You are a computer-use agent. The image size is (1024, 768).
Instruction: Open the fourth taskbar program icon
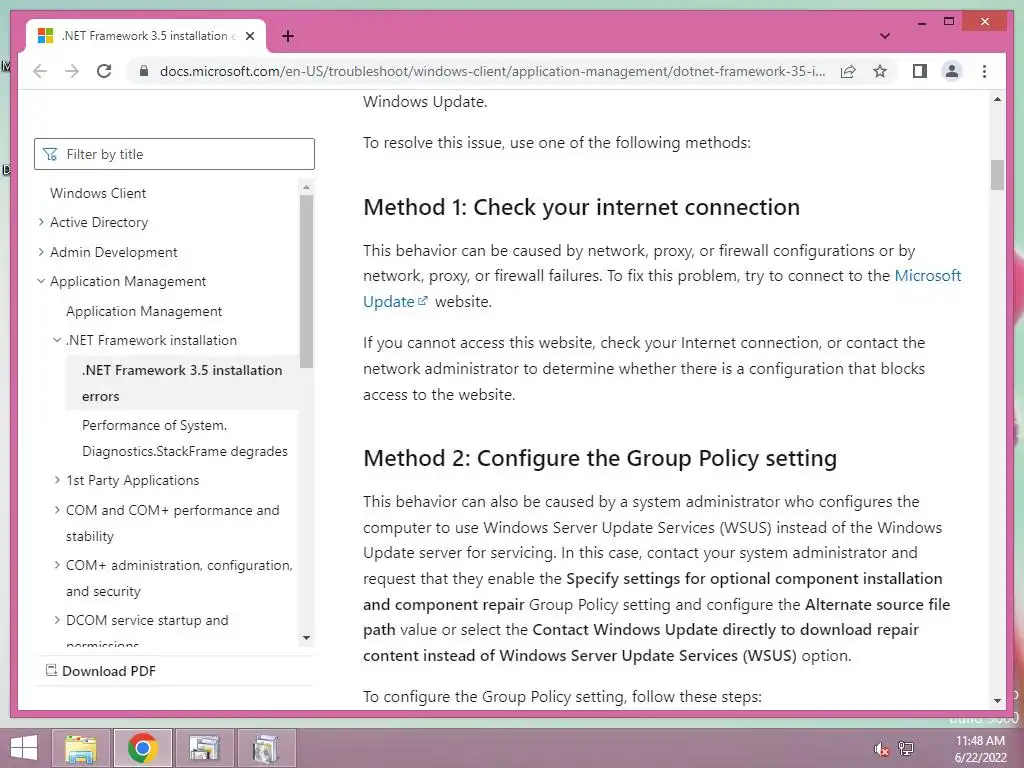click(266, 748)
